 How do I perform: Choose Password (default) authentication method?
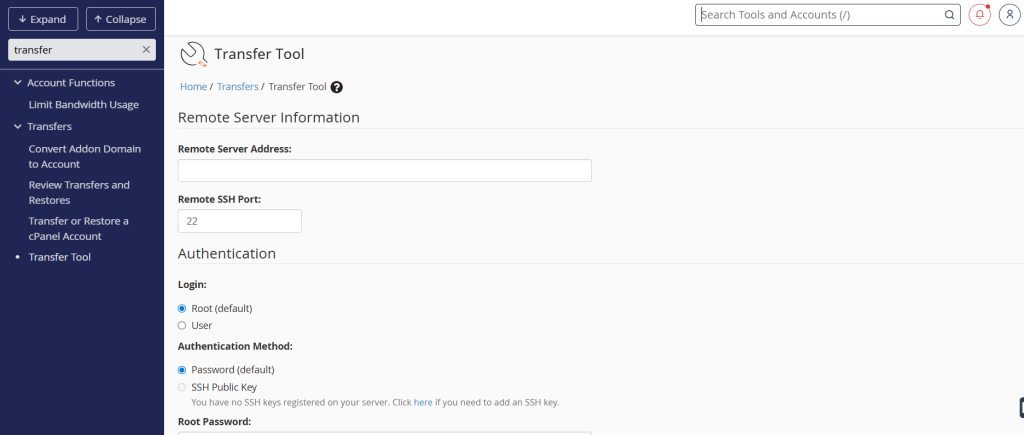(182, 370)
